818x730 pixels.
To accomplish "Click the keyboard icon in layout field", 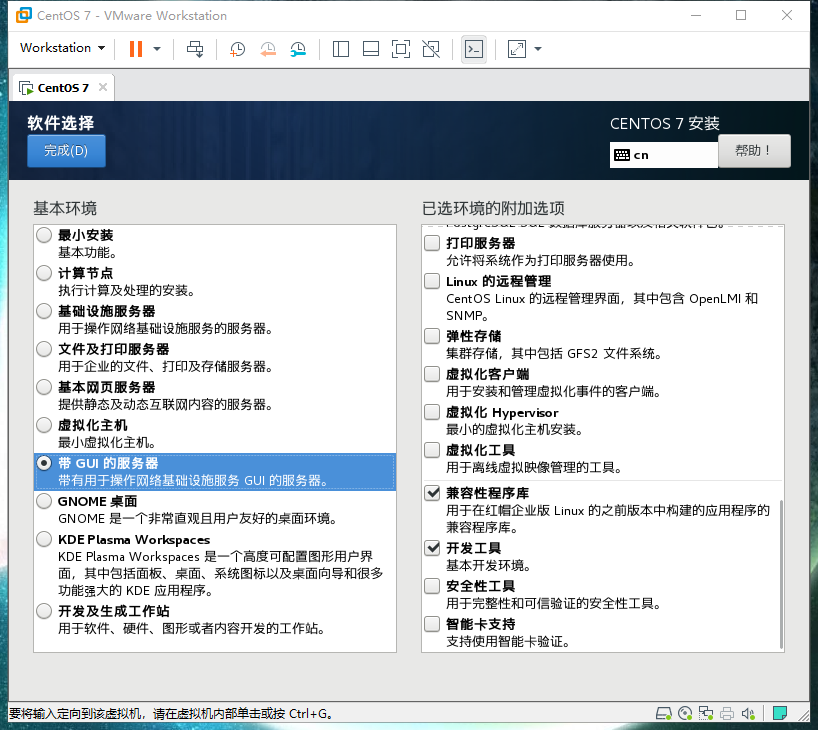I will pos(621,155).
